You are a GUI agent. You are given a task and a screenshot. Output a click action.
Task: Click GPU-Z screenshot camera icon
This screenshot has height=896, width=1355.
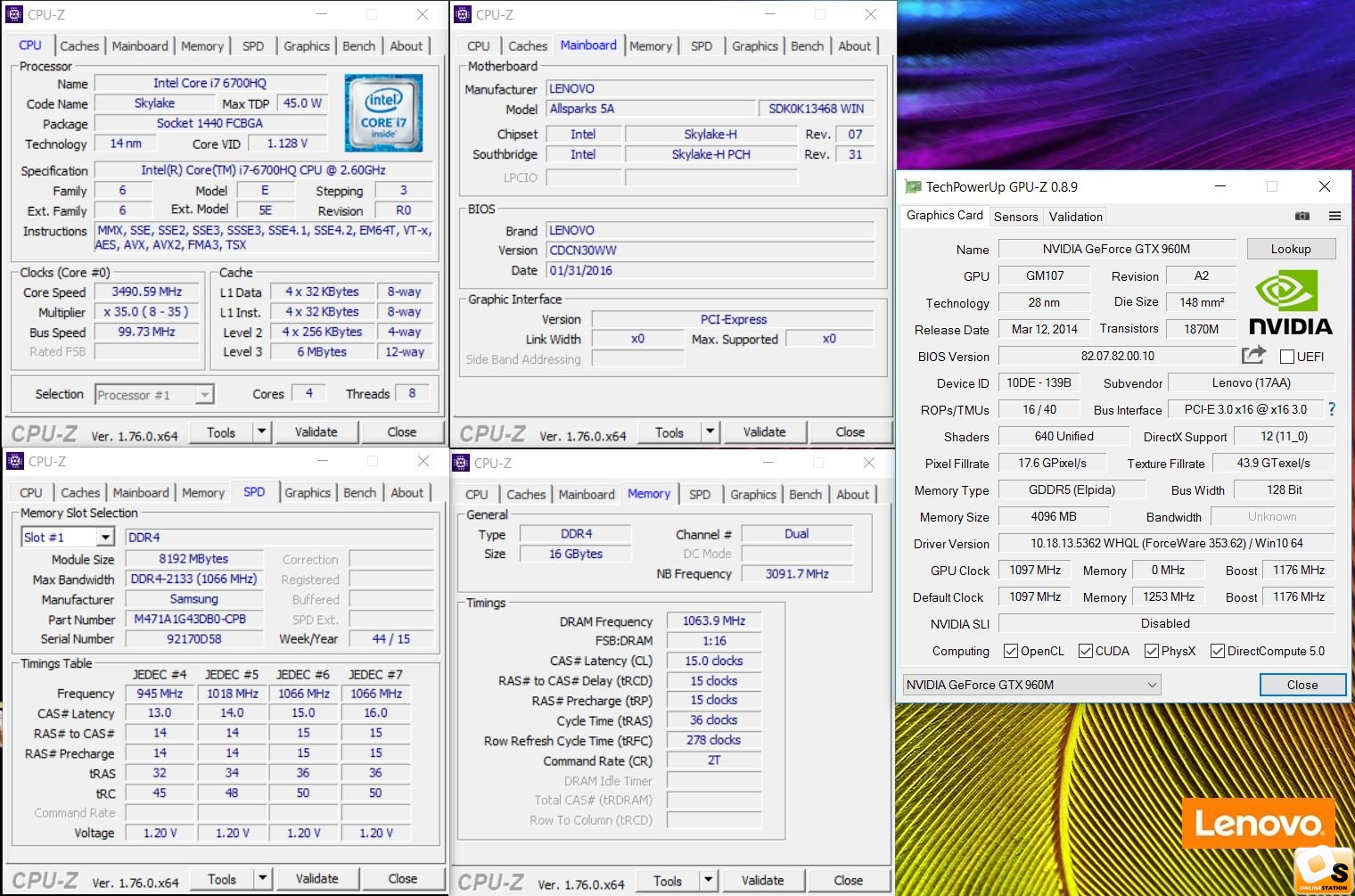tap(1302, 216)
